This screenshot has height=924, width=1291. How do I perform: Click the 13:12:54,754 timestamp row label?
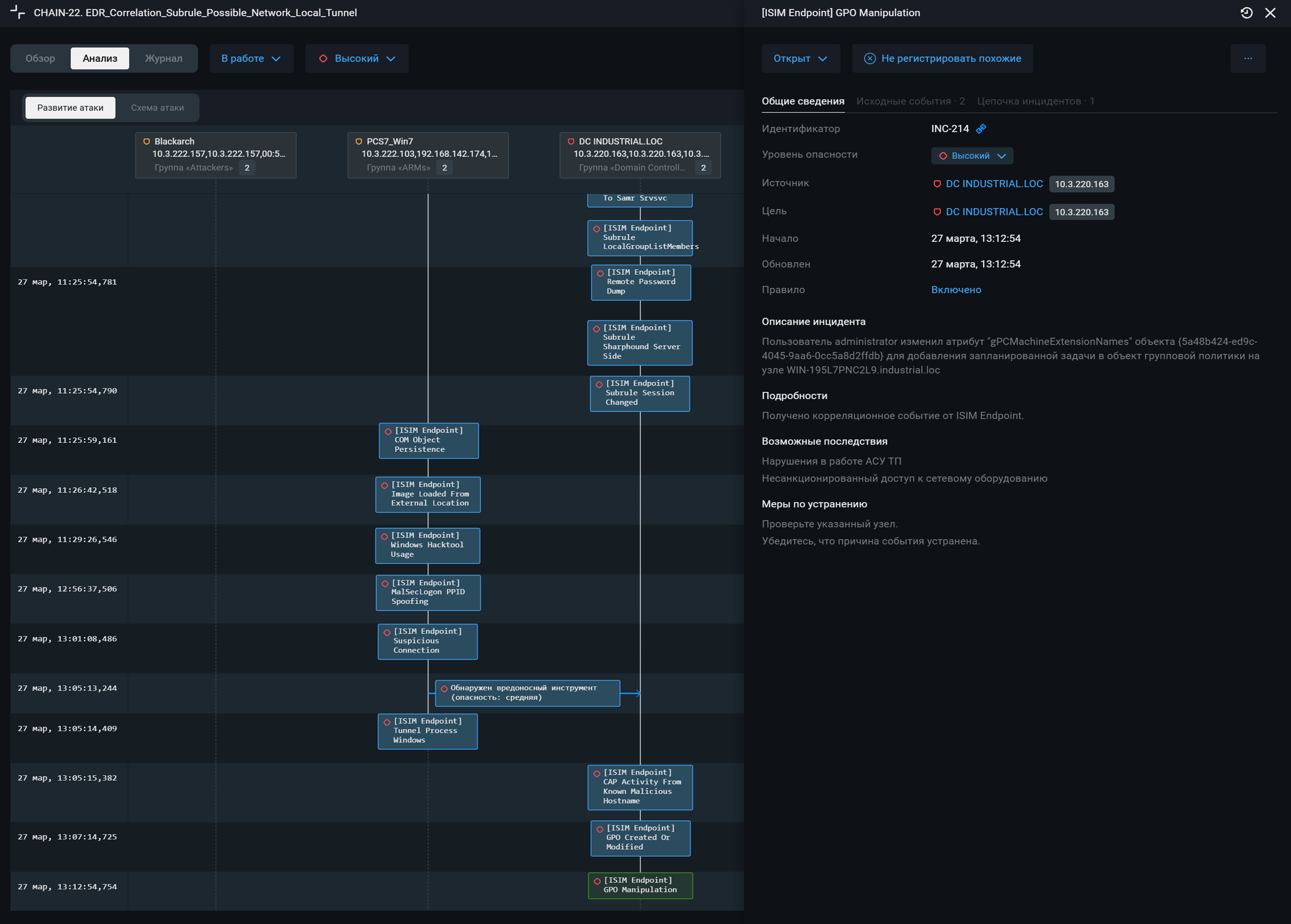67,886
